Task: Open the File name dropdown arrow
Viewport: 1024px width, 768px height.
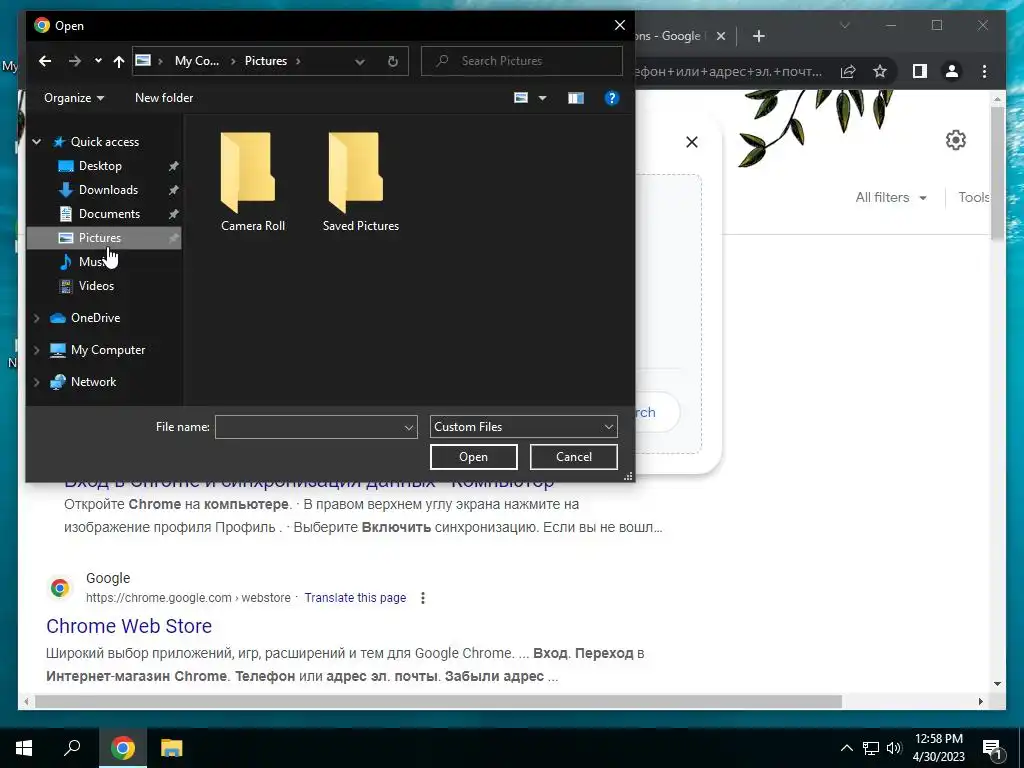Action: [x=409, y=427]
